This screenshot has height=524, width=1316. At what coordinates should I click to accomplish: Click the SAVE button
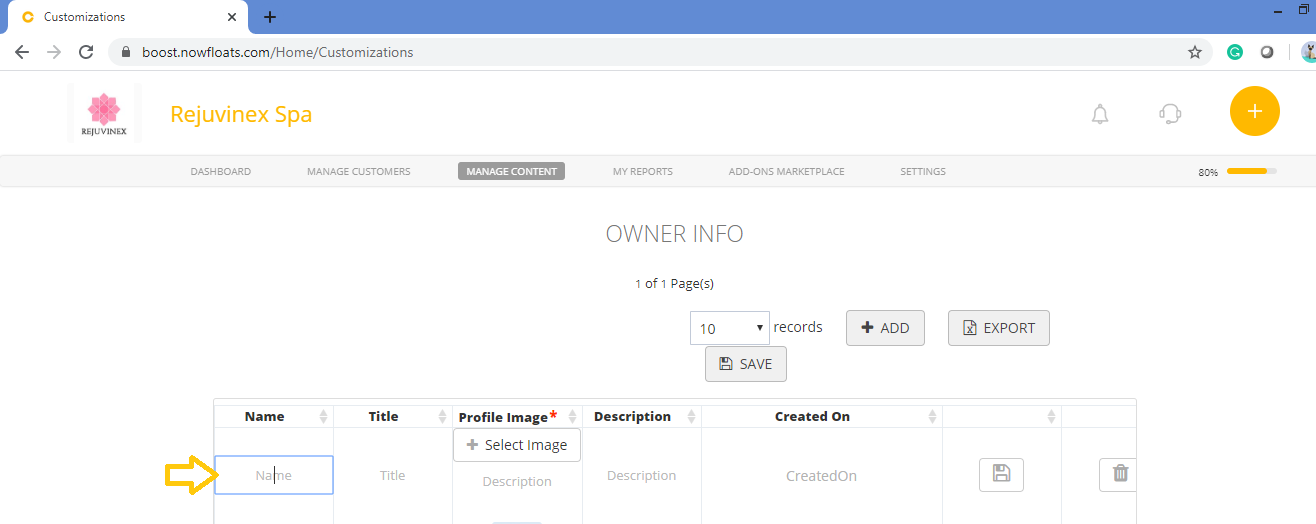(x=746, y=364)
